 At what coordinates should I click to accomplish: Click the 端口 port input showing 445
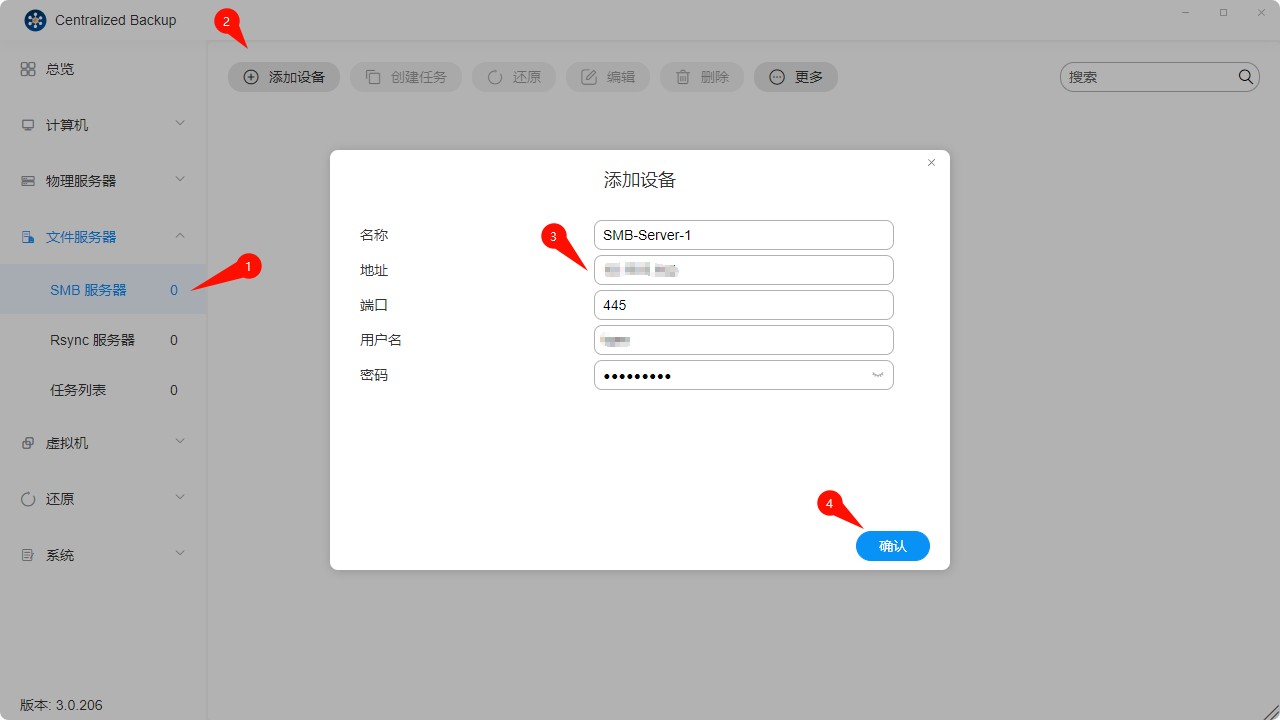pyautogui.click(x=743, y=305)
